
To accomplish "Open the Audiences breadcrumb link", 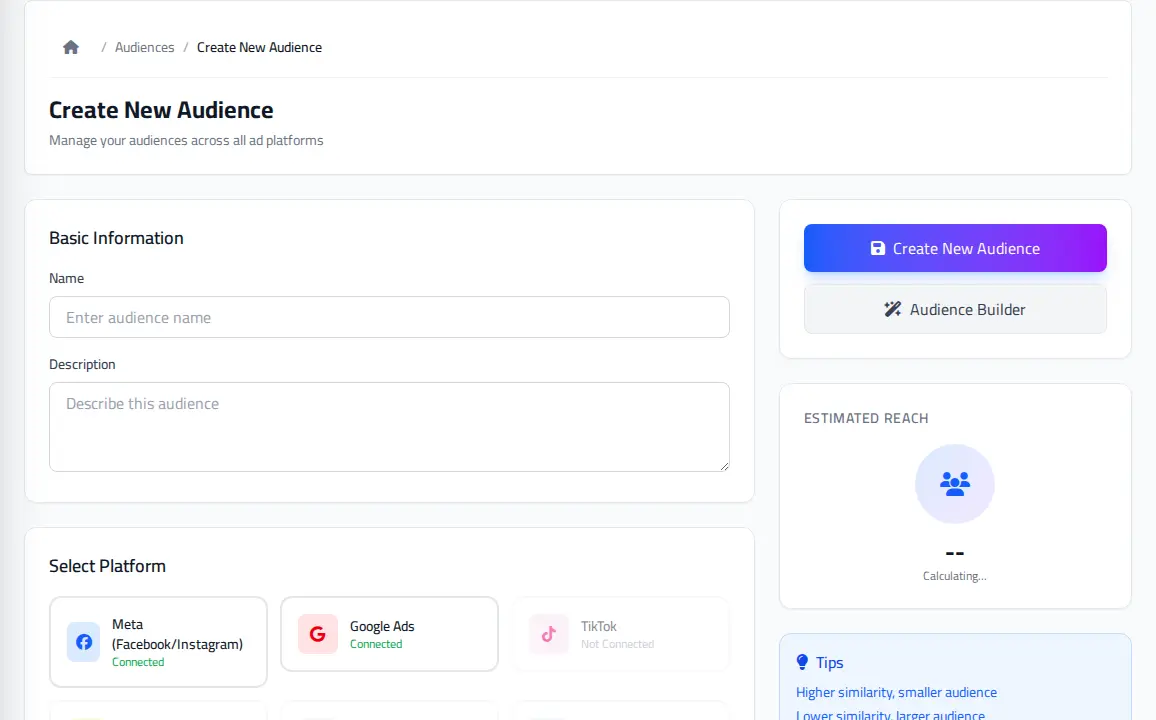I will [x=144, y=47].
